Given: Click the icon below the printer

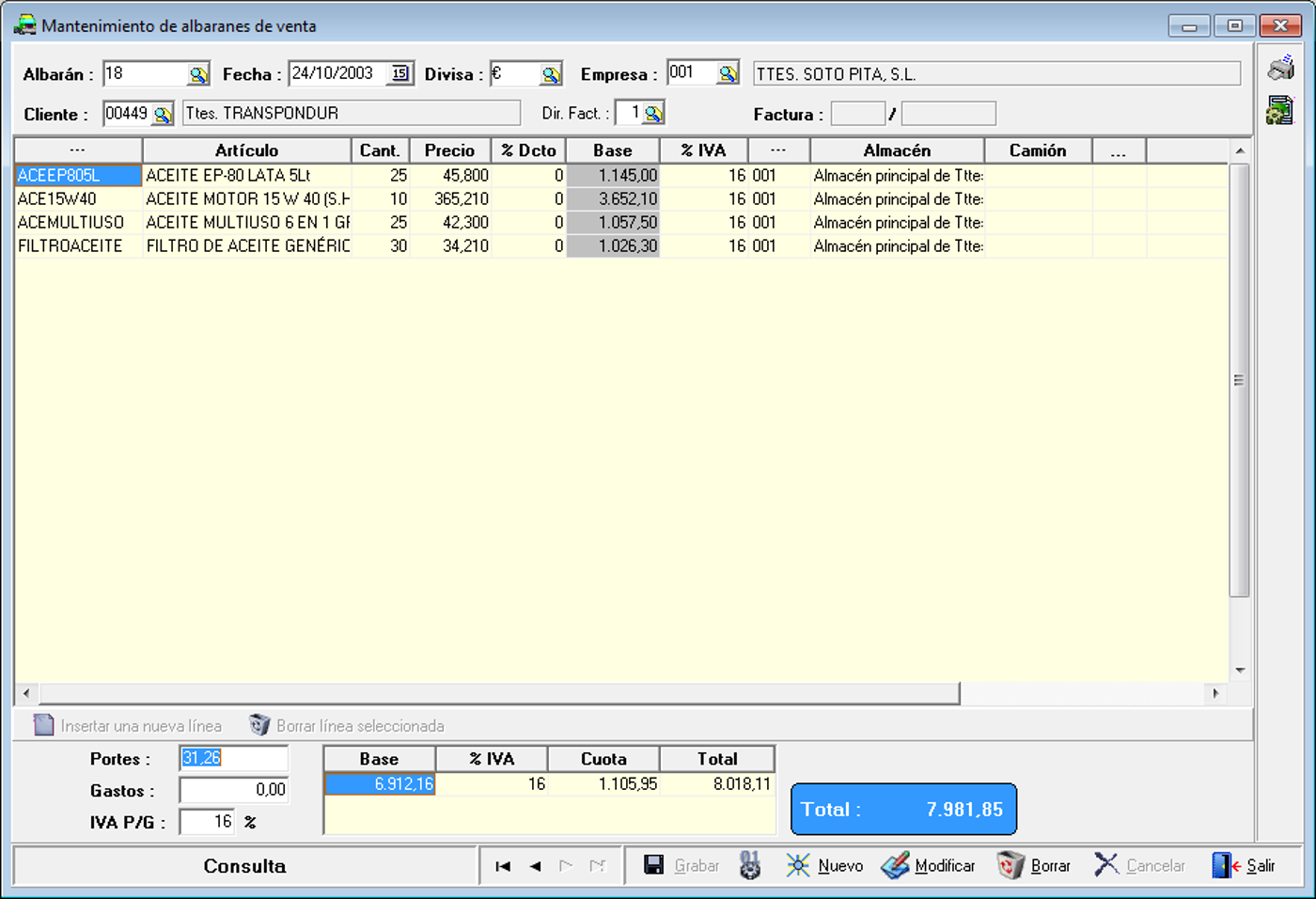Looking at the screenshot, I should (x=1280, y=110).
